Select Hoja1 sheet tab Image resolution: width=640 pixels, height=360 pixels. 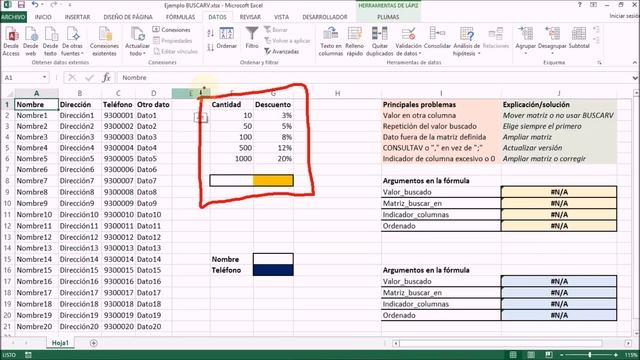click(x=60, y=343)
